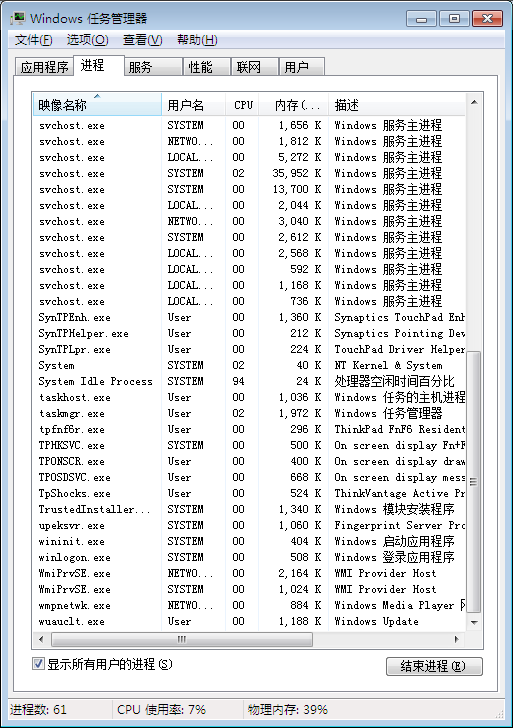513x728 pixels.
Task: Click the 处理器空闲时间百分比 description
Action: click(394, 381)
